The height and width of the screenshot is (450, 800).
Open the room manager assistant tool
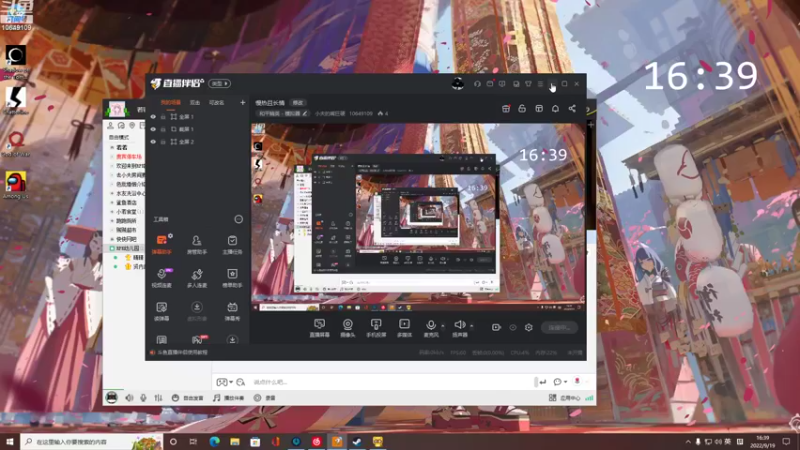pos(196,244)
